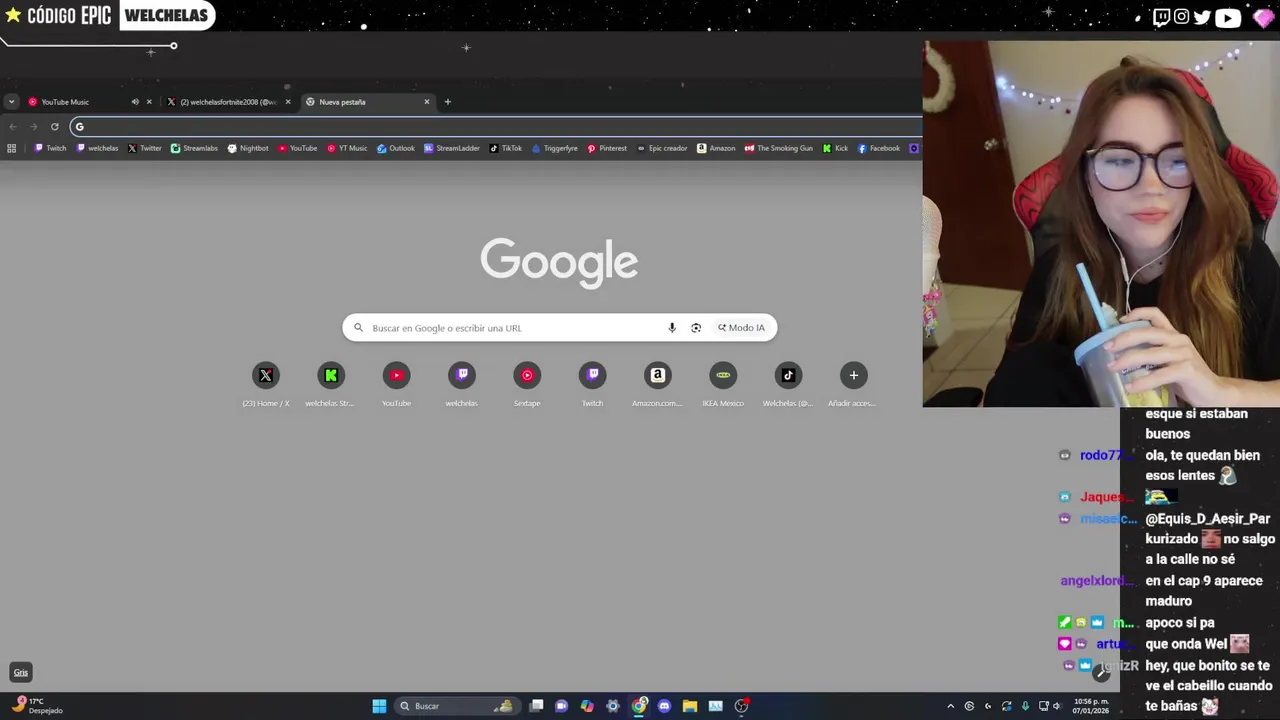Switch to the welchelasfortnite2008 X tab
The width and height of the screenshot is (1280, 720).
pos(228,102)
